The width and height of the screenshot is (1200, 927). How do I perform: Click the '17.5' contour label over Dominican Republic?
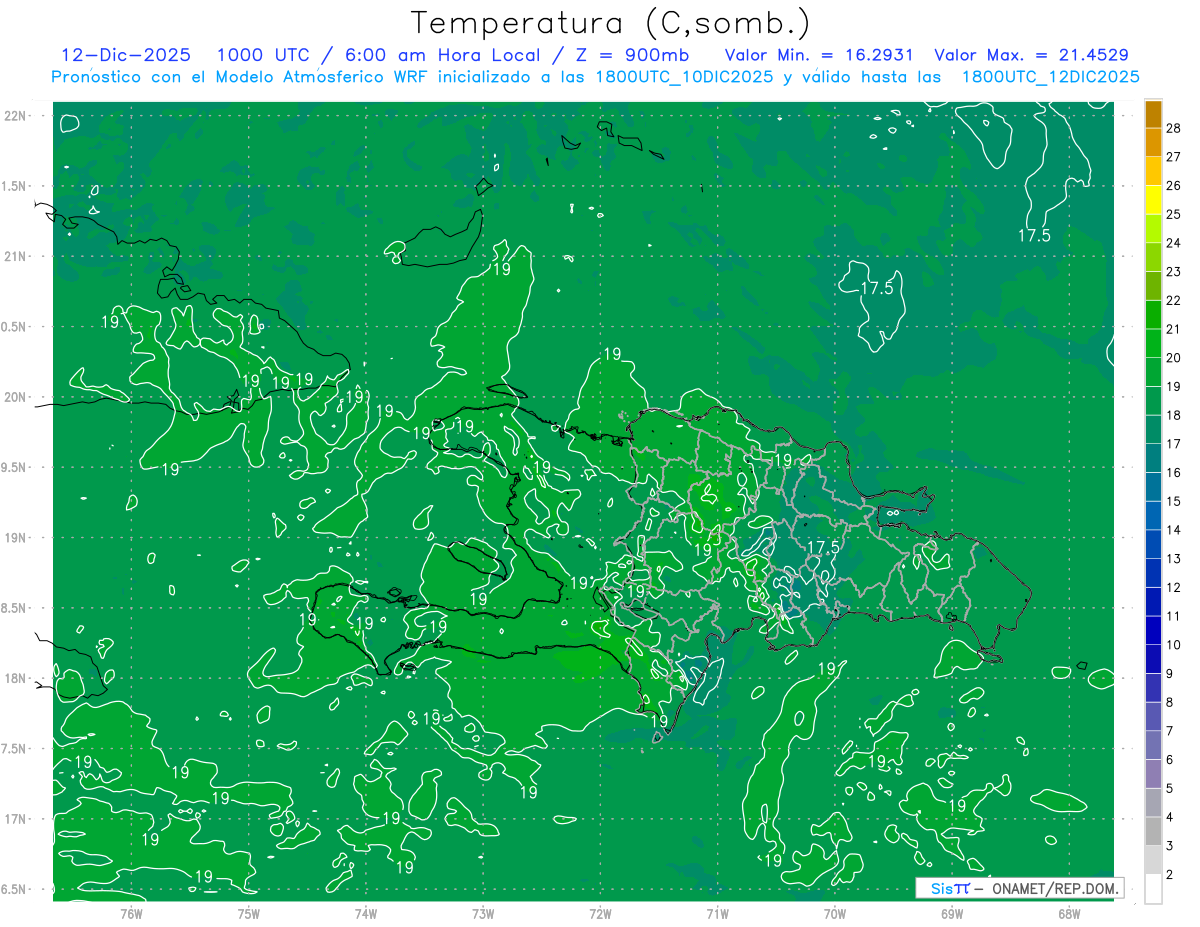(x=822, y=546)
